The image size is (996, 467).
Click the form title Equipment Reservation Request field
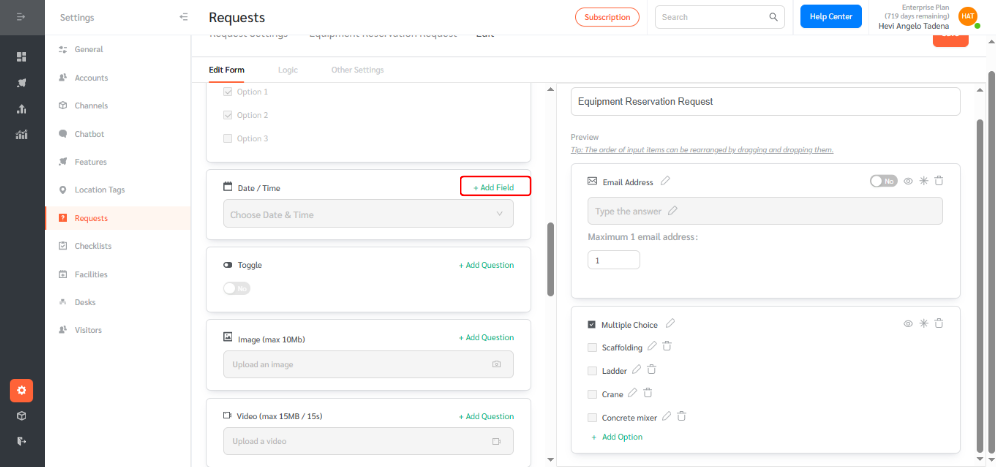pos(765,102)
